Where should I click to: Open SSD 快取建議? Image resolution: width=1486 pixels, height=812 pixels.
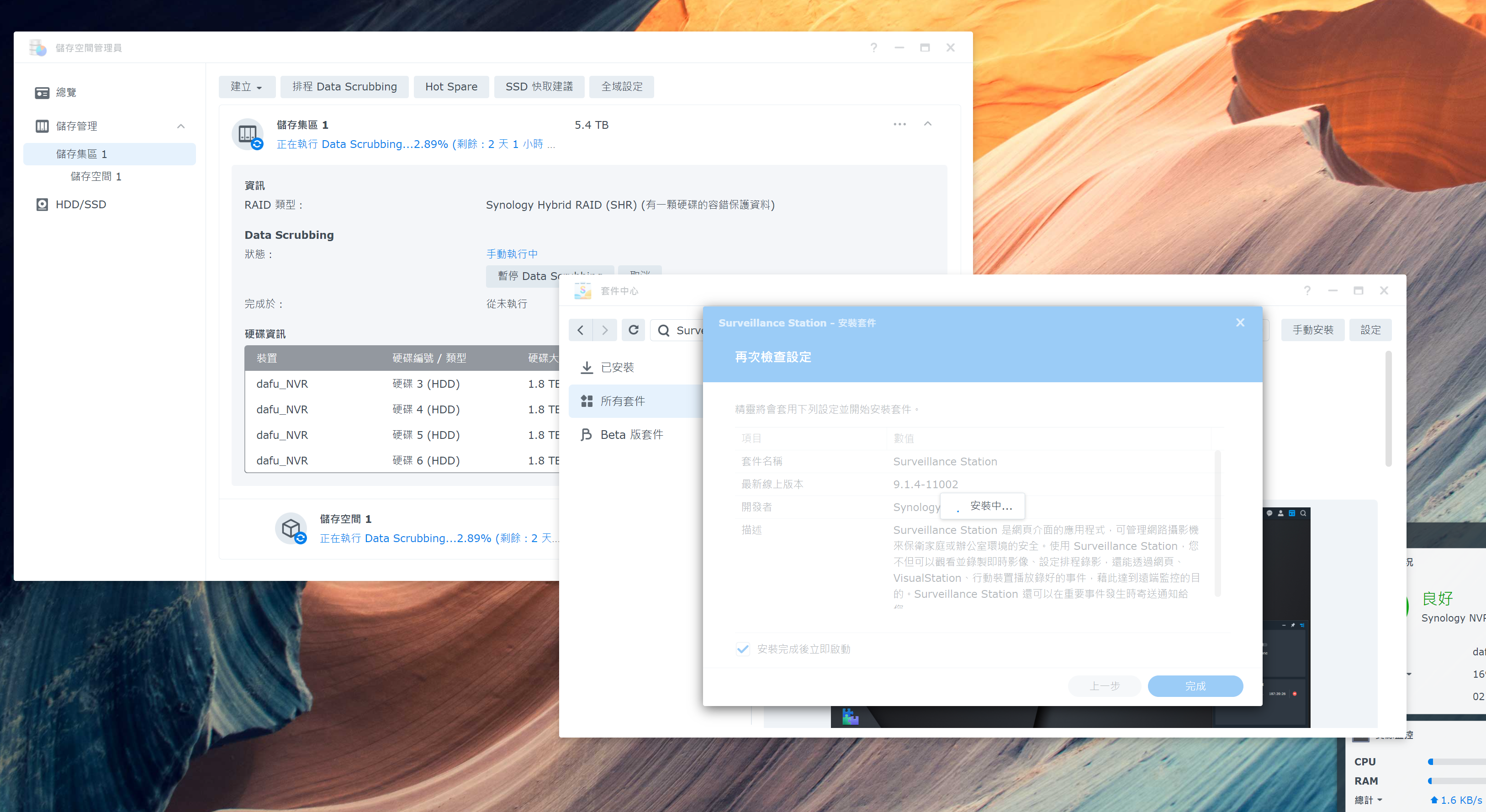[539, 86]
